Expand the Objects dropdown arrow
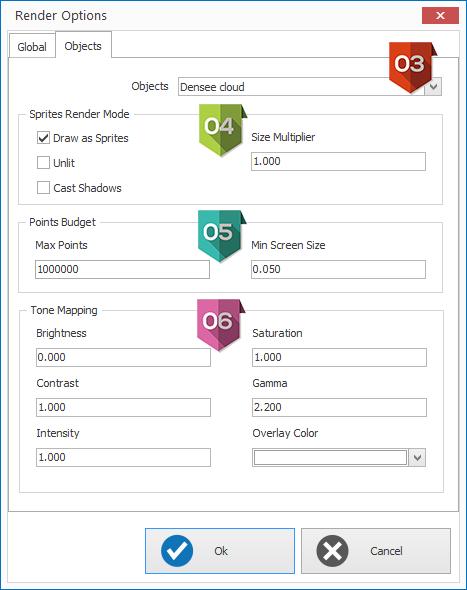The image size is (467, 590). tap(434, 87)
